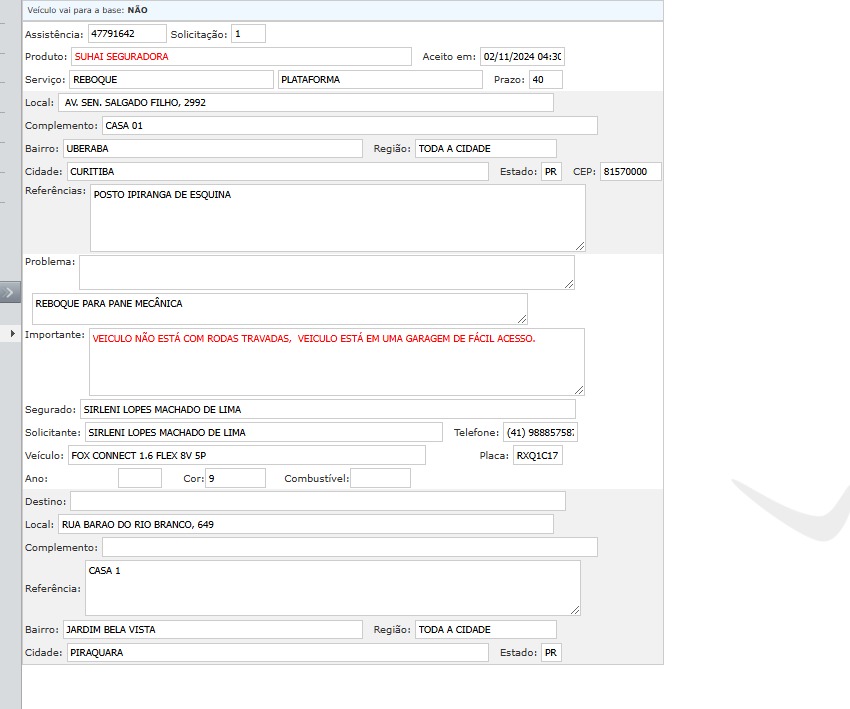Image resolution: width=850 pixels, height=709 pixels.
Task: Click the Cidade field PIRAQUARA
Action: tap(278, 653)
